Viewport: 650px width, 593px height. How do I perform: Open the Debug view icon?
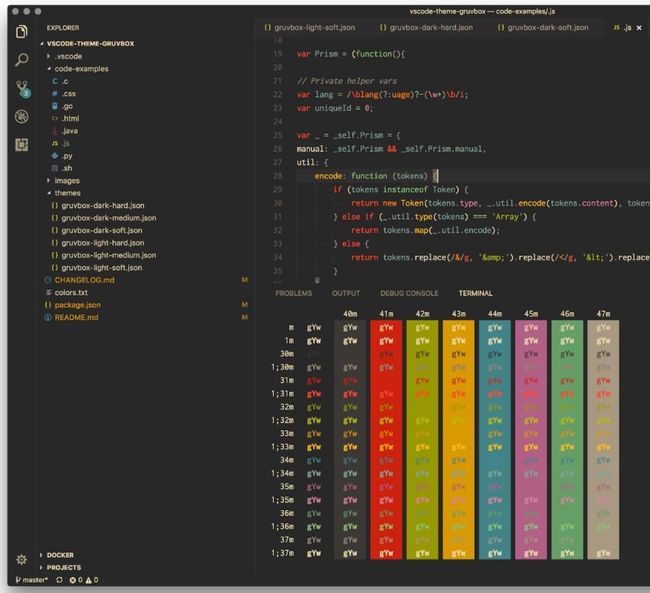click(x=21, y=117)
